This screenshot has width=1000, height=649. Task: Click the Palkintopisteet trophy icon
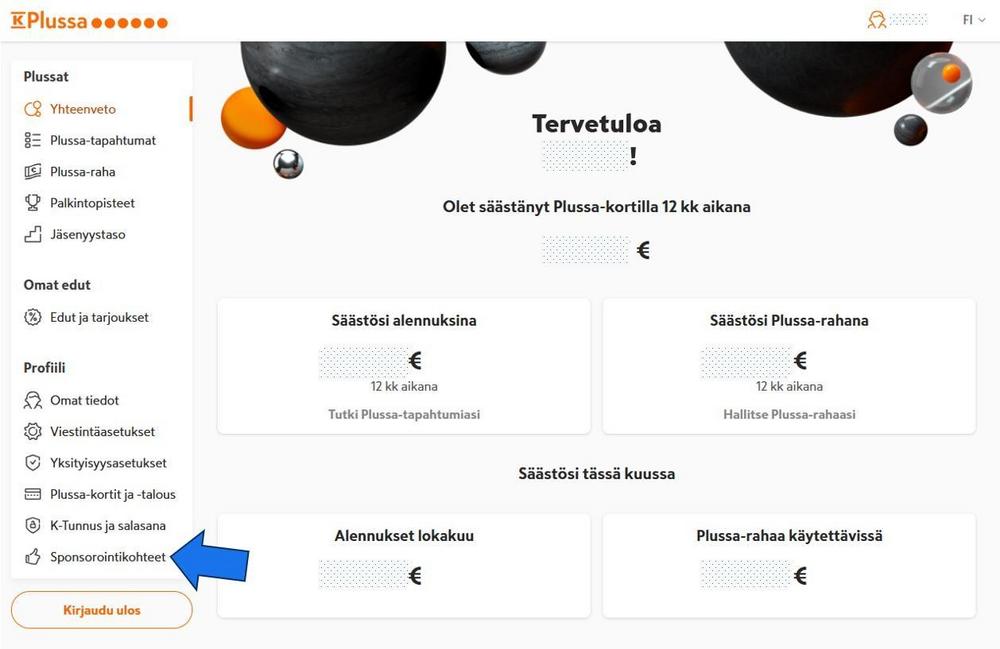coord(32,203)
